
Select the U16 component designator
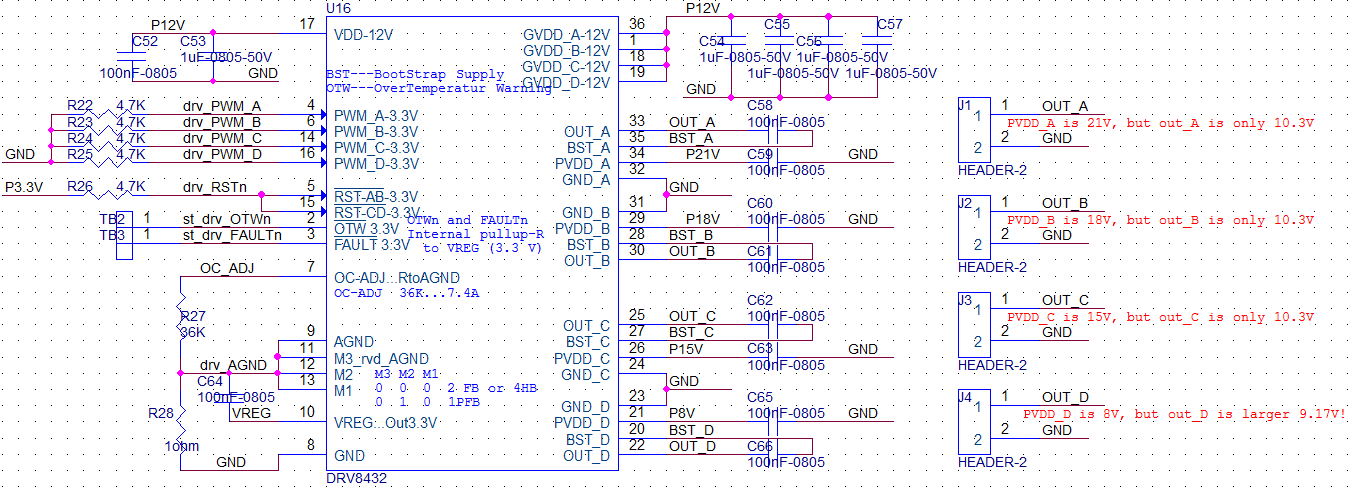pos(338,8)
